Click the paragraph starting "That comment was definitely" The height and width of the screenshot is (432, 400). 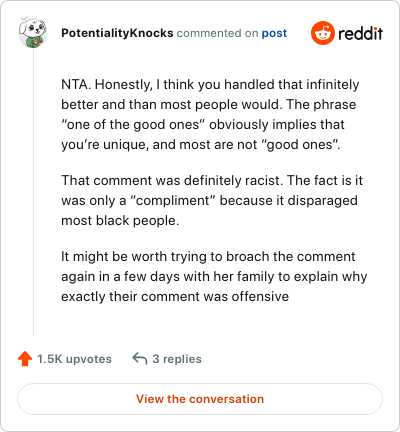click(x=212, y=200)
